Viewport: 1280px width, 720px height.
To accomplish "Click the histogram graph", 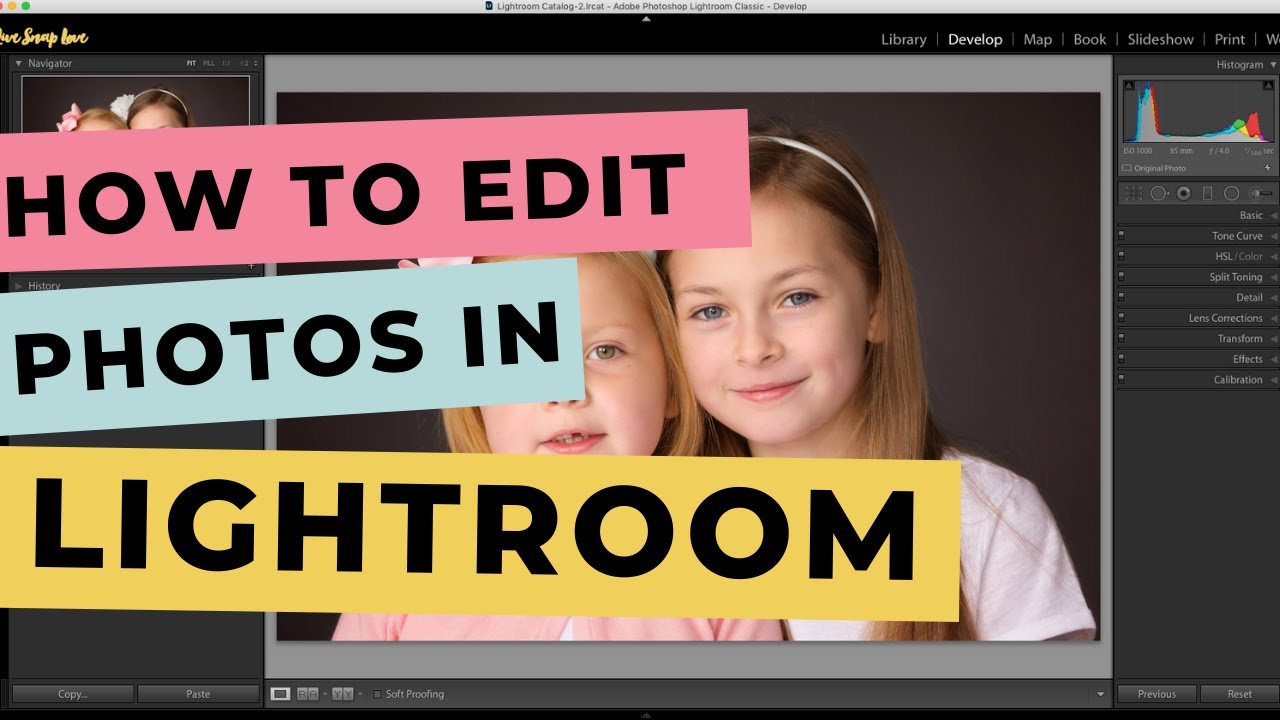I will coord(1198,112).
